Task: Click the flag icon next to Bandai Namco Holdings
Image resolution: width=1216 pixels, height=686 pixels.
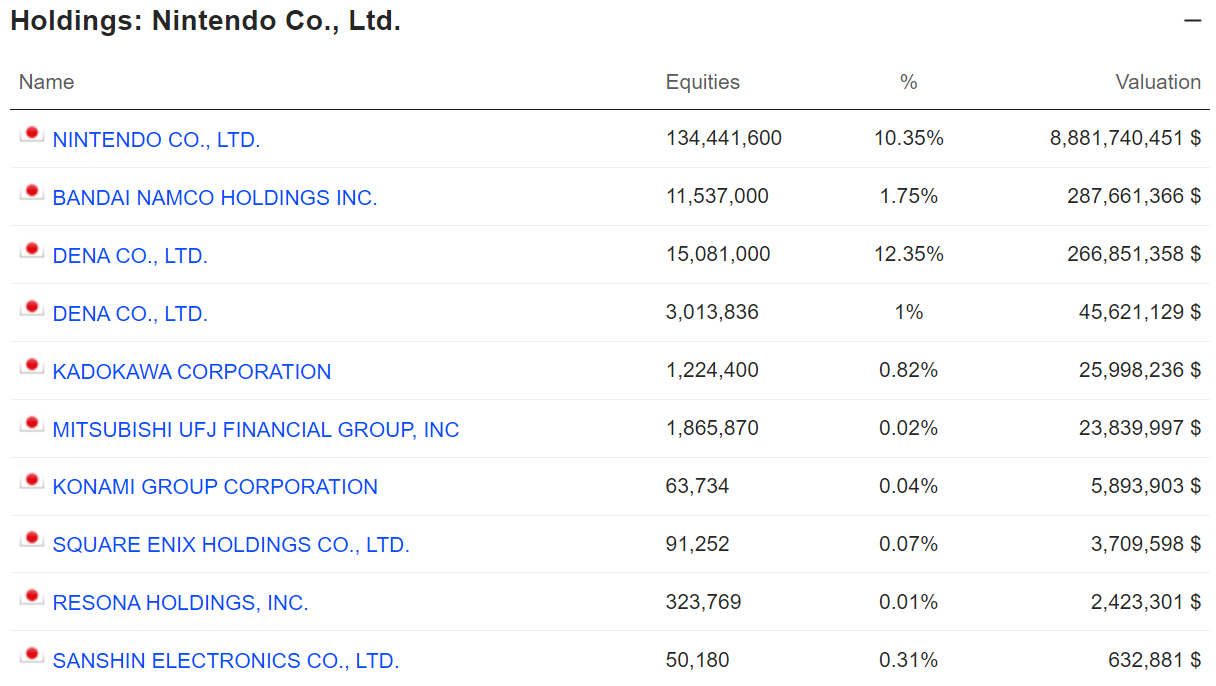Action: click(31, 193)
